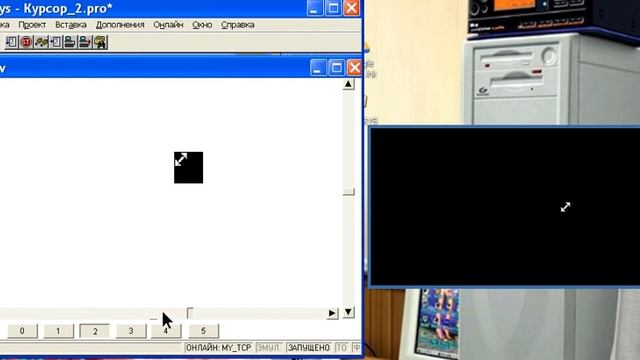Click the black square in the visualization

[188, 168]
